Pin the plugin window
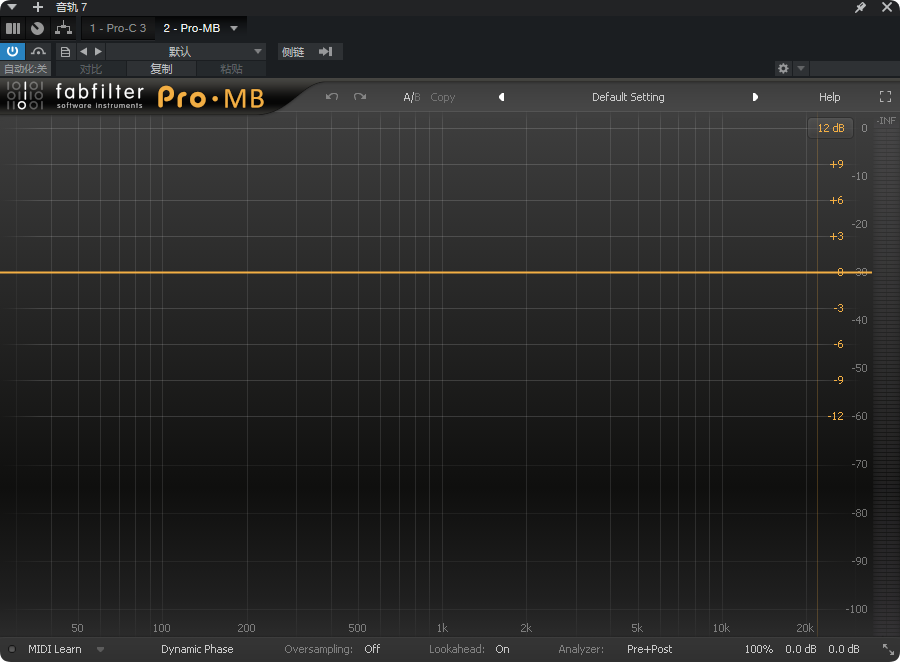The image size is (900, 662). pyautogui.click(x=860, y=7)
